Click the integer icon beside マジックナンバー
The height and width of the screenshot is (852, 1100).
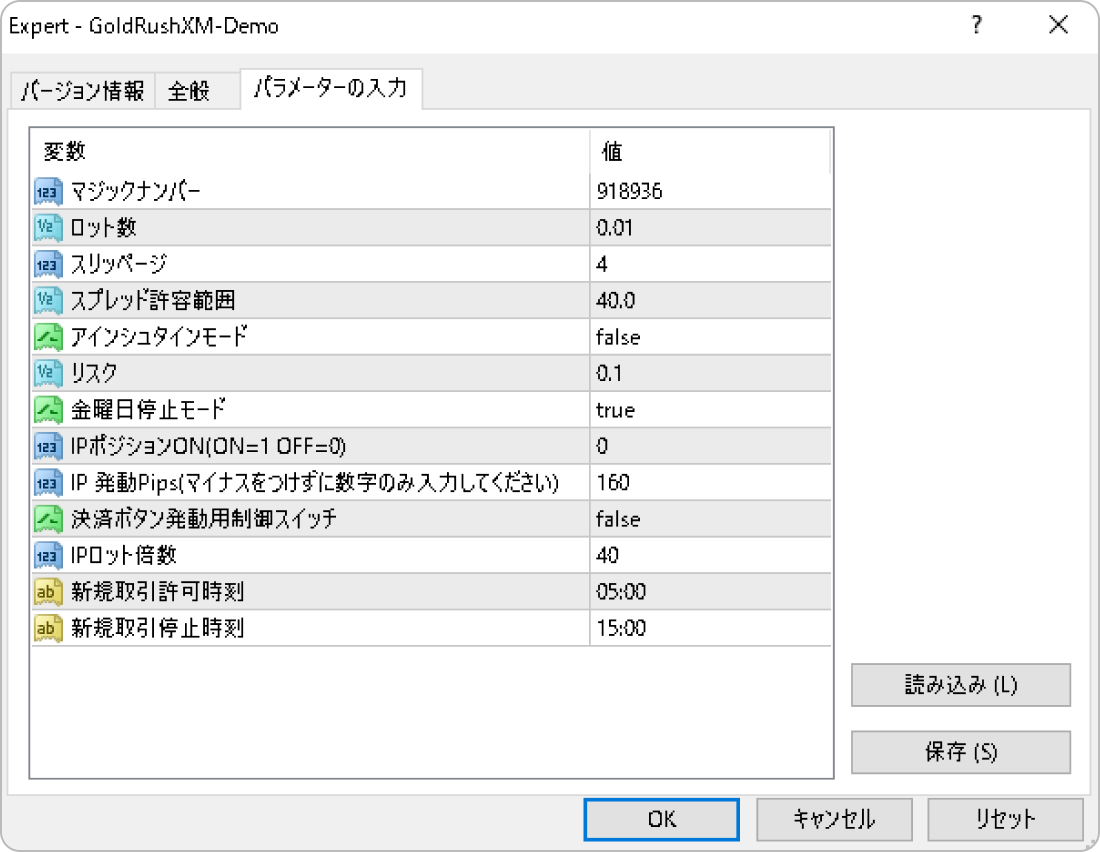click(48, 191)
